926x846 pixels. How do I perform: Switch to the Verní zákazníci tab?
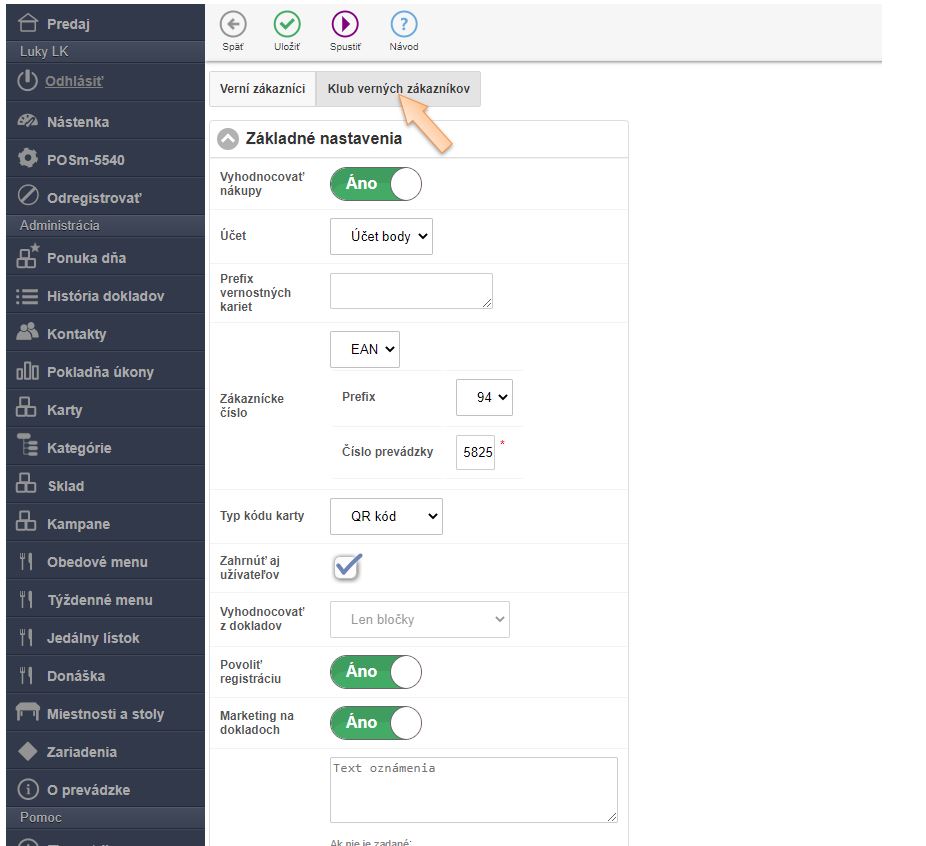click(262, 89)
